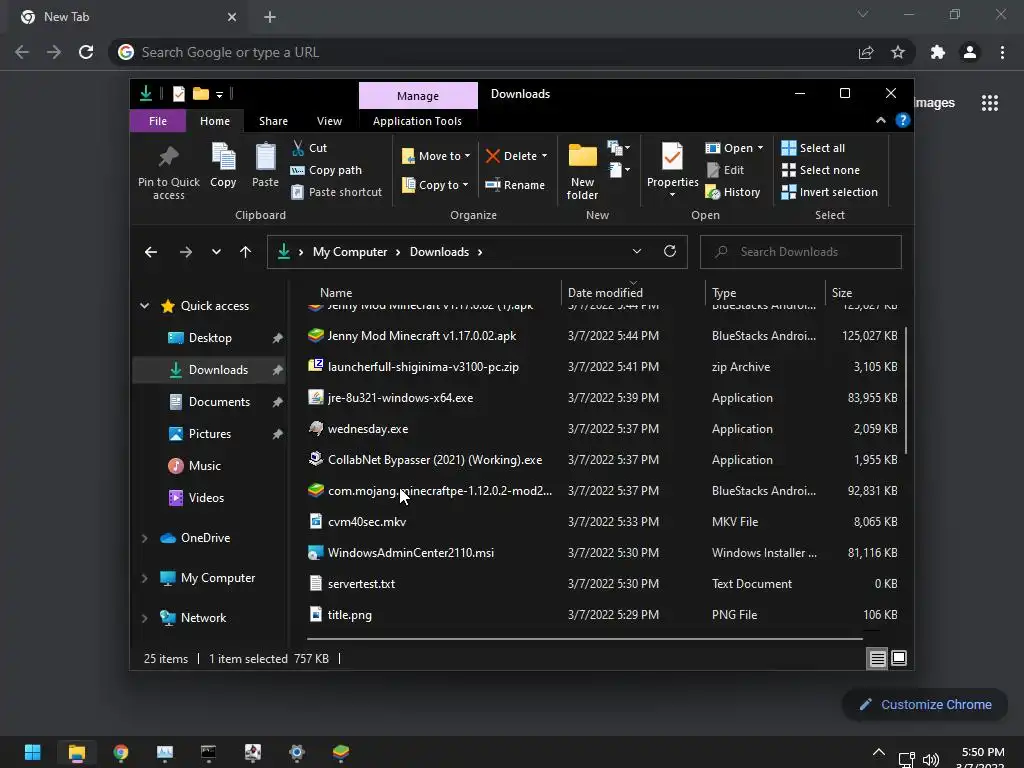This screenshot has height=768, width=1024.
Task: Click Select none in ribbon
Action: pyautogui.click(x=821, y=170)
